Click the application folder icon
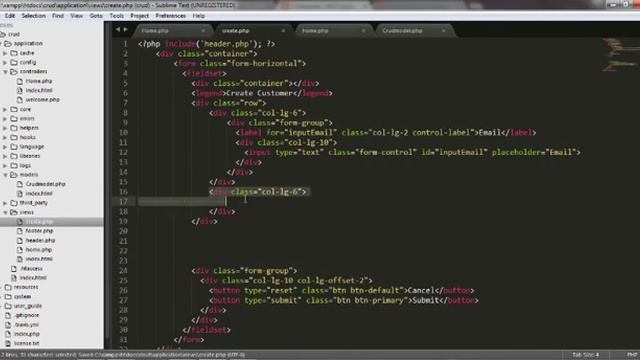640x360 pixels. pos(8,43)
